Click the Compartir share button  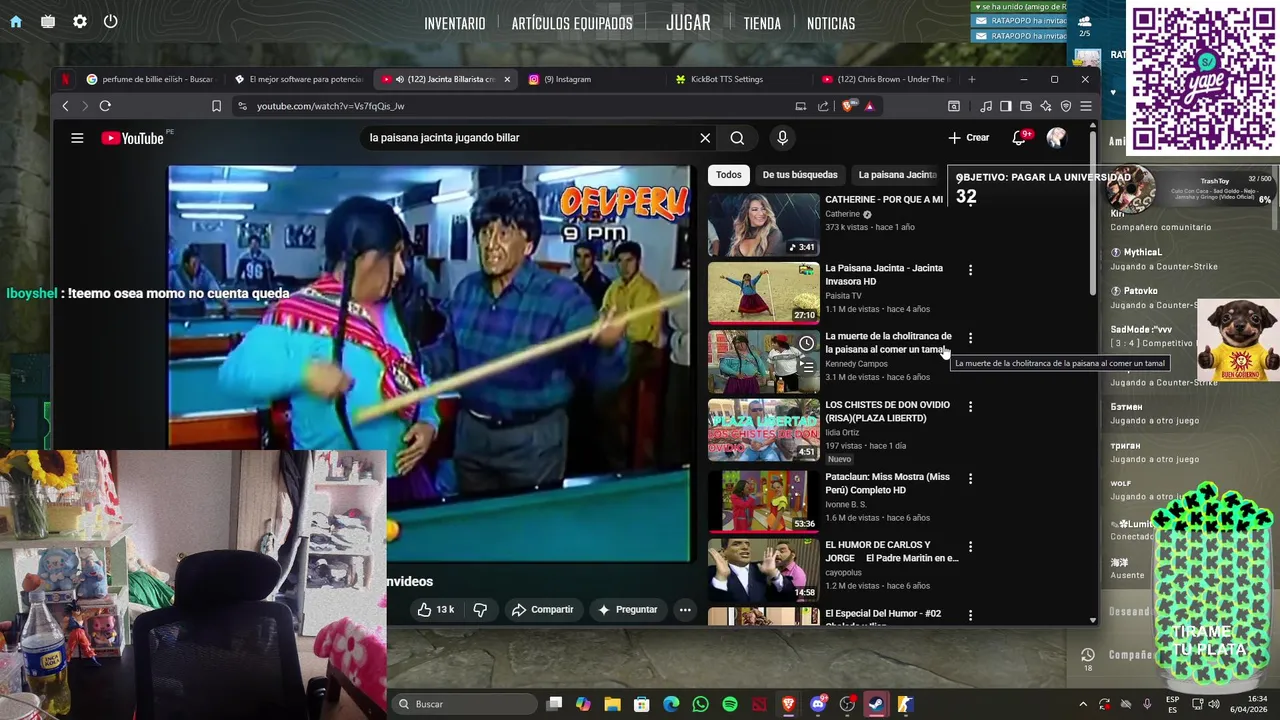click(543, 609)
